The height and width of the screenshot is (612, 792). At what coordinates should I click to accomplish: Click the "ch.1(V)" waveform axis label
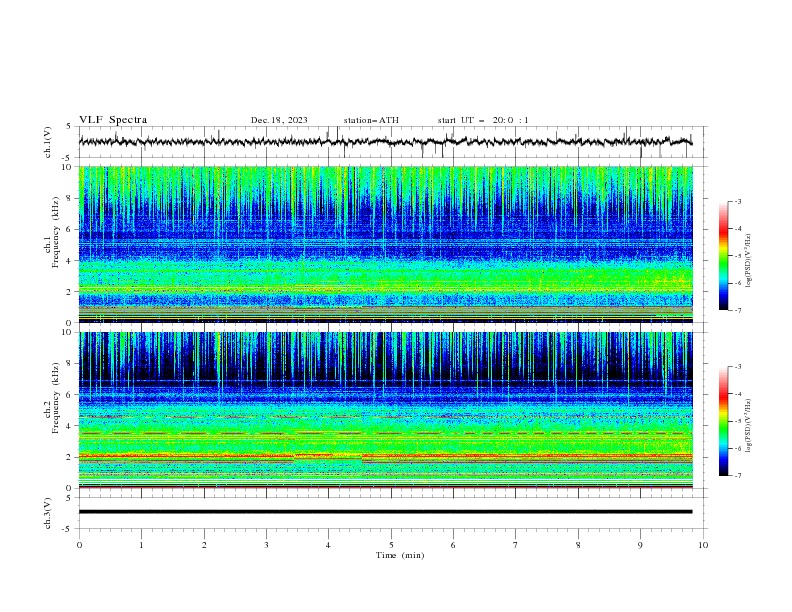(x=48, y=142)
